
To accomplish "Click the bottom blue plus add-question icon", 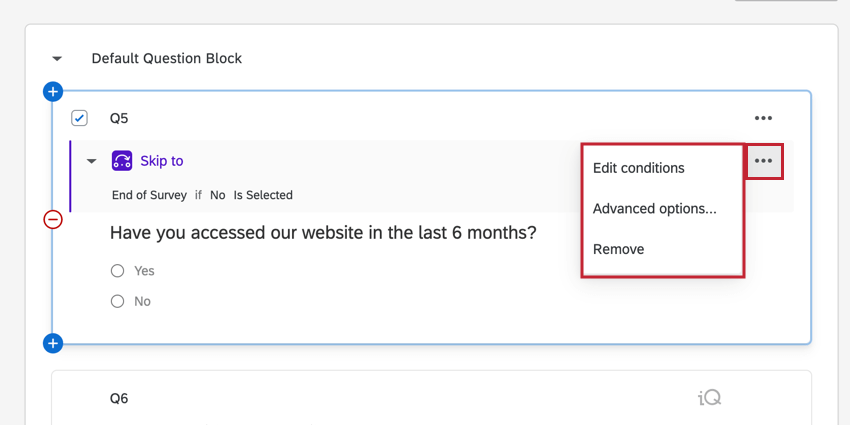I will pyautogui.click(x=53, y=344).
